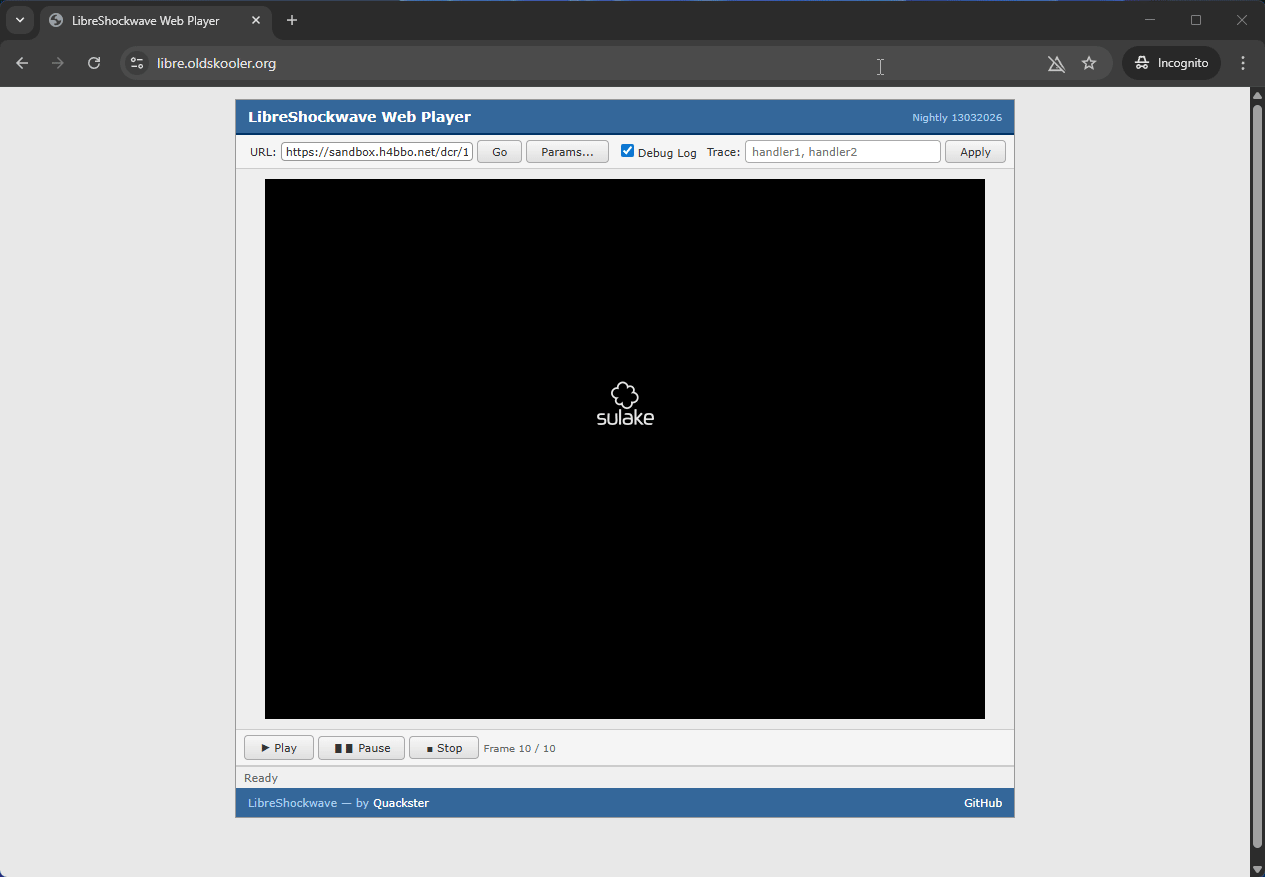Open a new tab with the plus icon

292,20
